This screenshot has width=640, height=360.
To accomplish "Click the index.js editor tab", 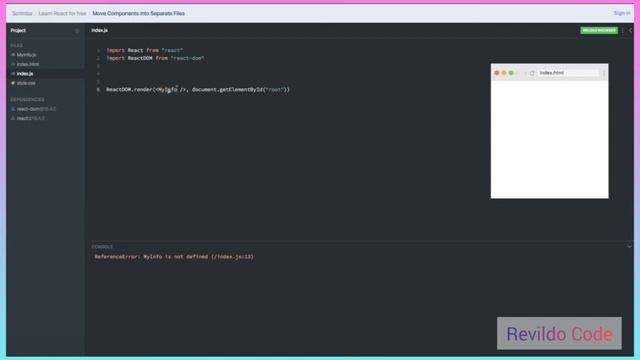I will coord(99,30).
